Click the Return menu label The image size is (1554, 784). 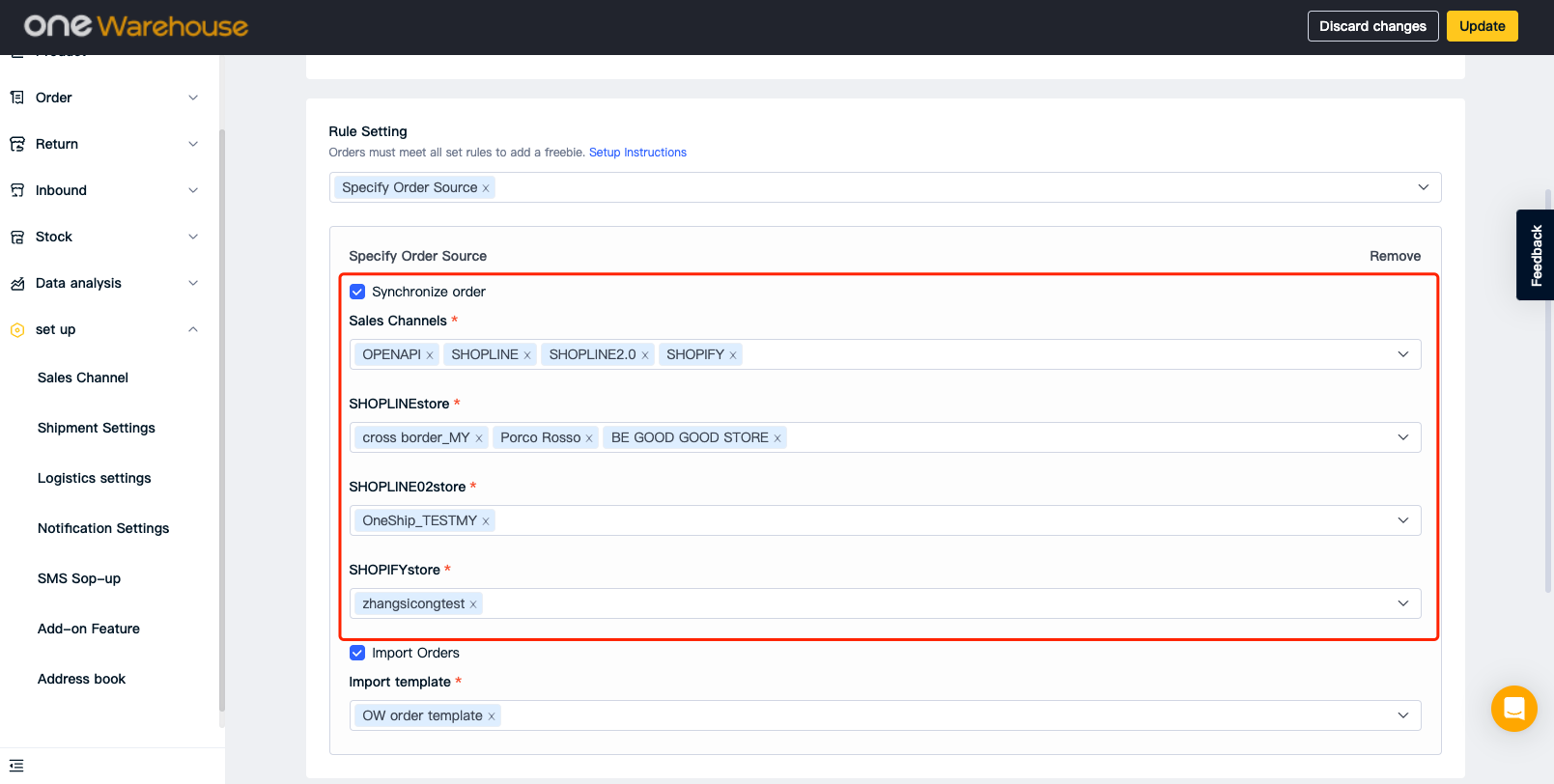(57, 144)
